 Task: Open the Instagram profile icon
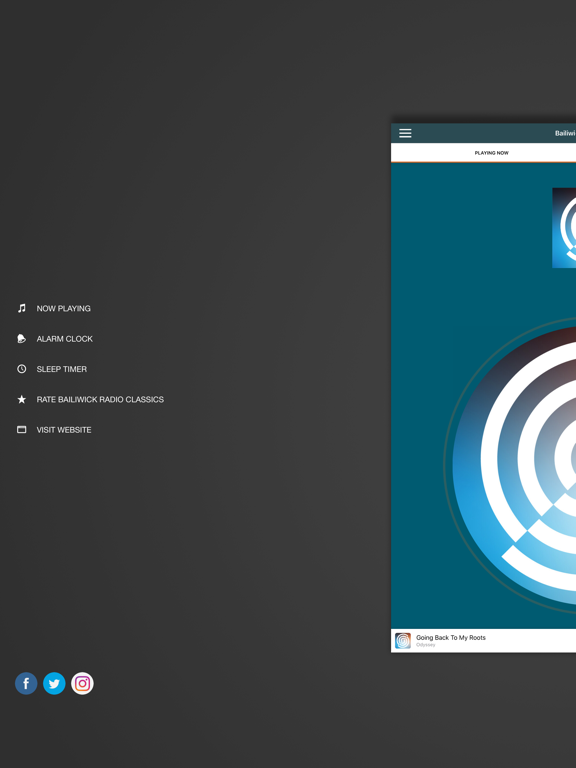(82, 683)
